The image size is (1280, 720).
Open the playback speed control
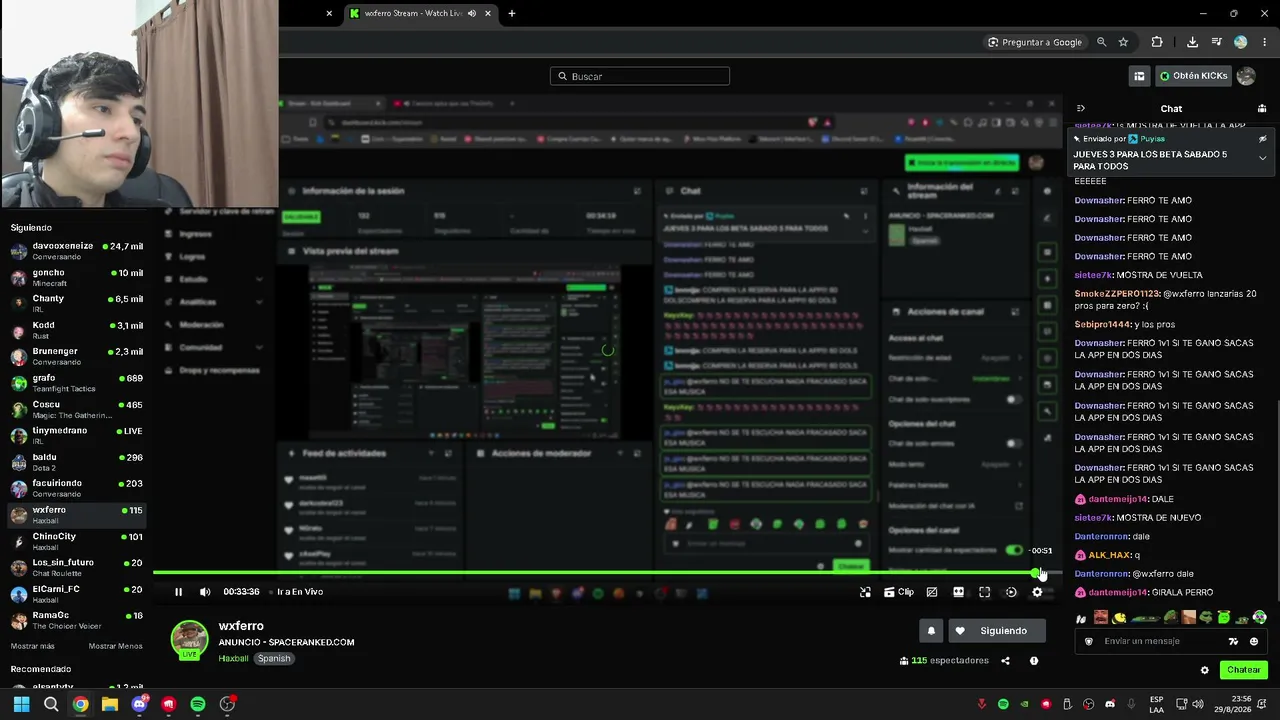1011,592
